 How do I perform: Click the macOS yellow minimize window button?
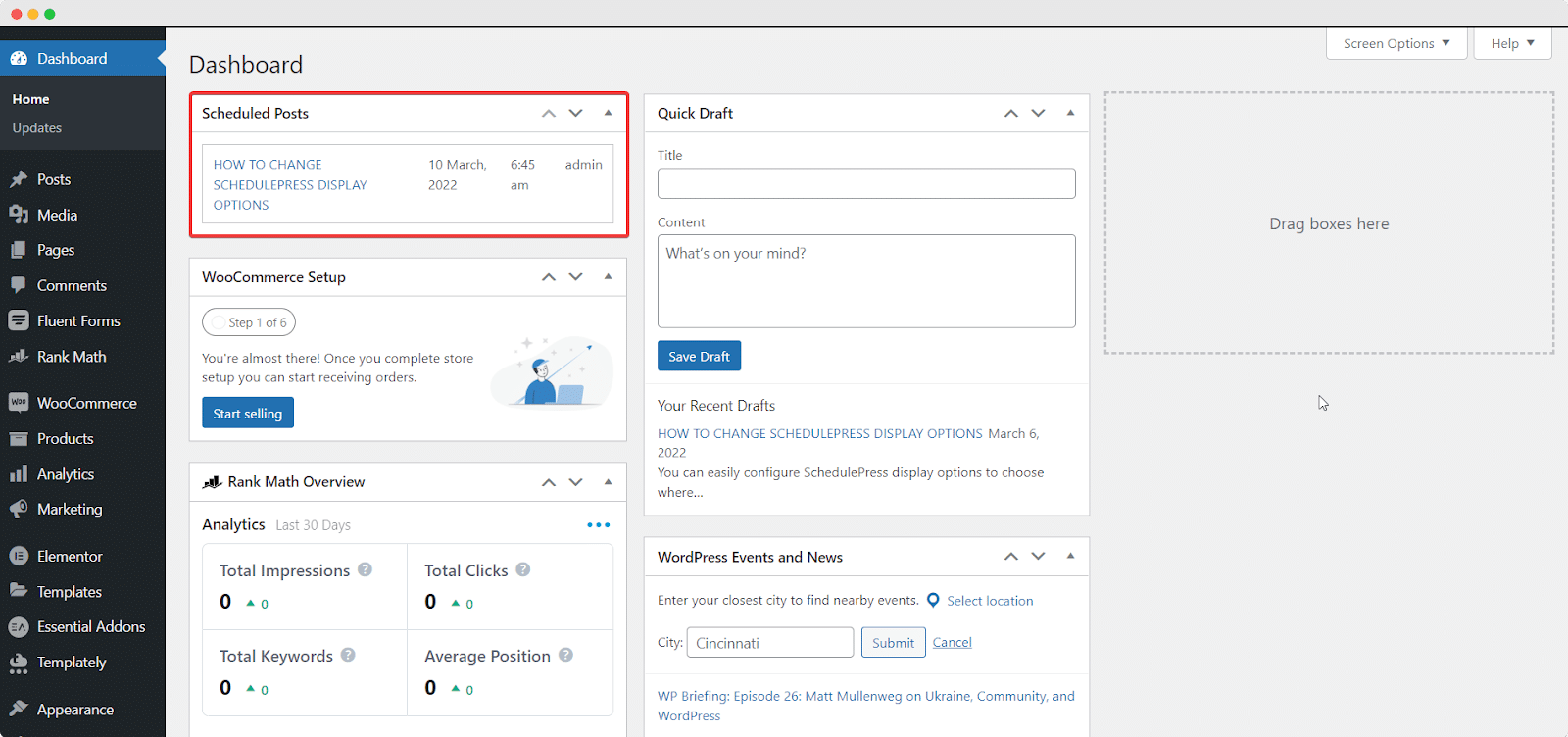(x=33, y=14)
